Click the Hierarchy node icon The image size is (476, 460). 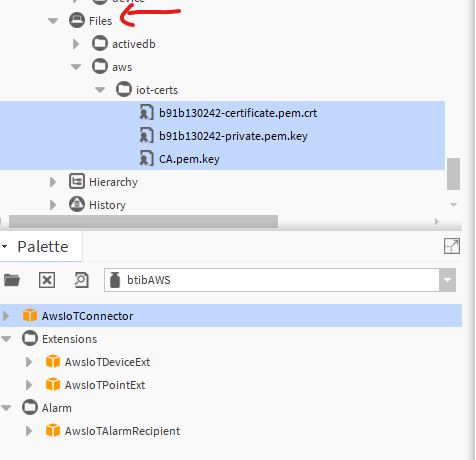click(77, 182)
